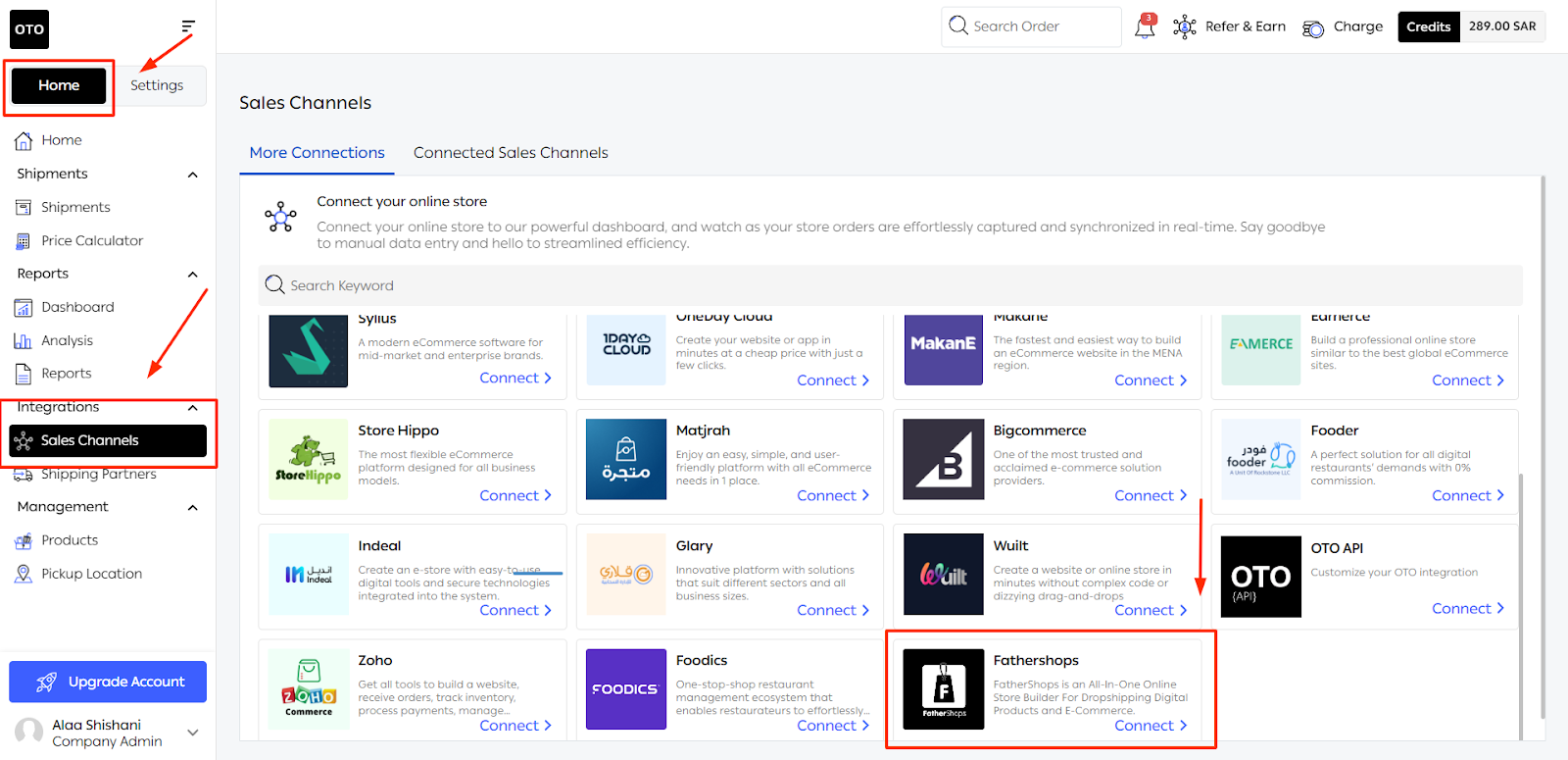This screenshot has height=760, width=1568.
Task: Click the Matjrah blue bag logo
Action: point(626,459)
